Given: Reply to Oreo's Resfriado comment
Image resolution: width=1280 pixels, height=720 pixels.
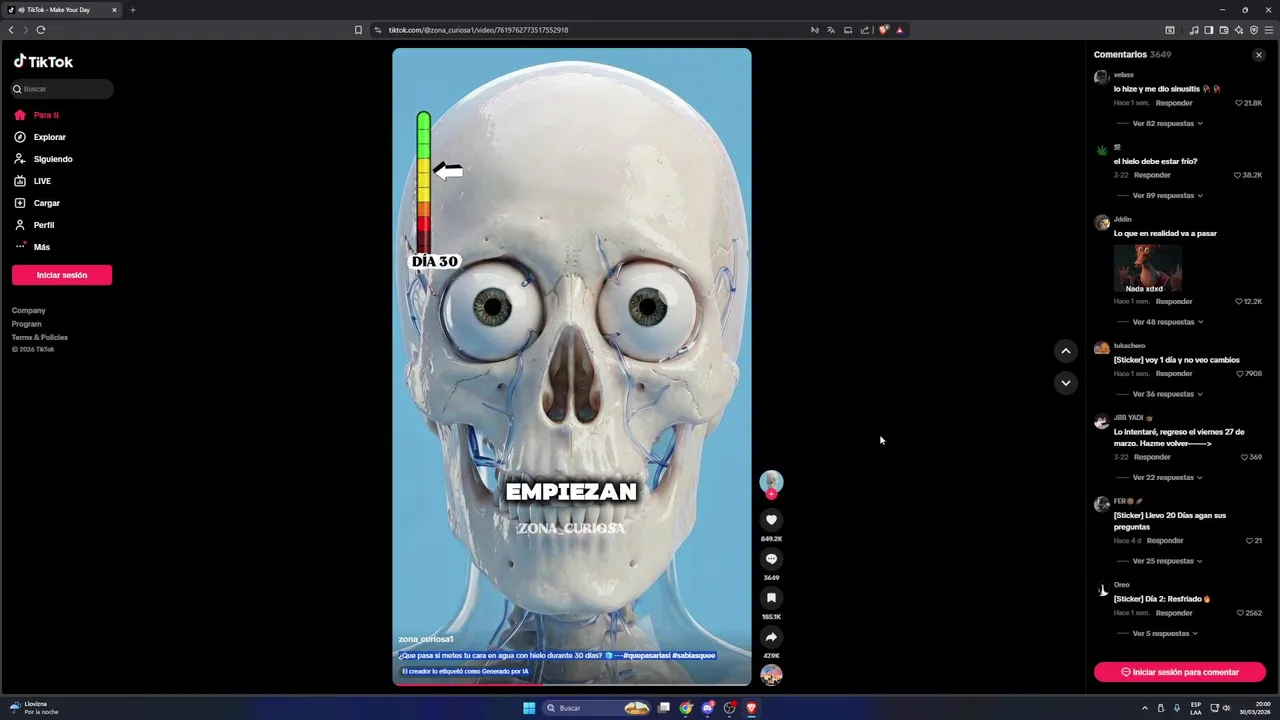Looking at the screenshot, I should click(1174, 613).
